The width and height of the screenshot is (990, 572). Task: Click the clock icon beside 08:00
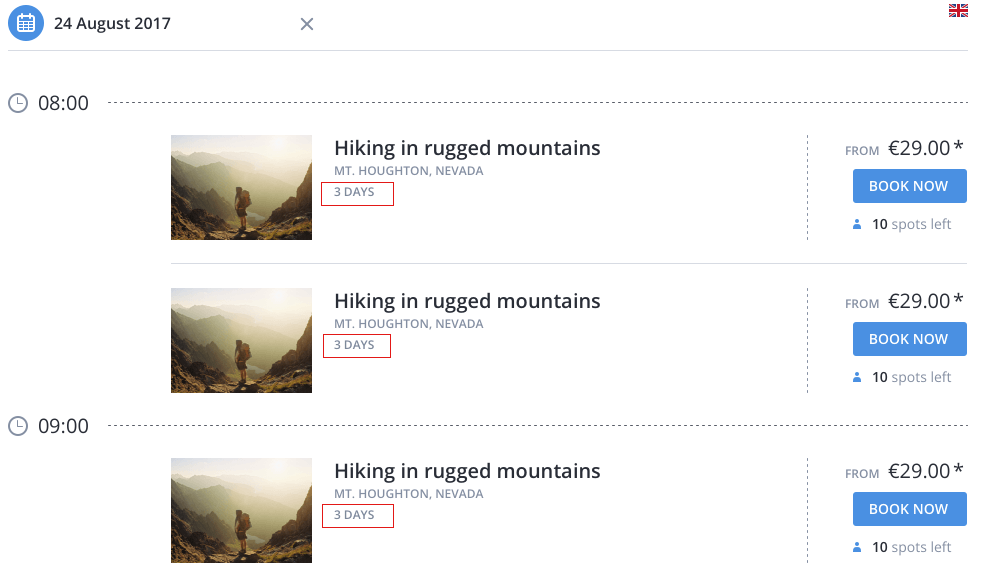point(18,103)
